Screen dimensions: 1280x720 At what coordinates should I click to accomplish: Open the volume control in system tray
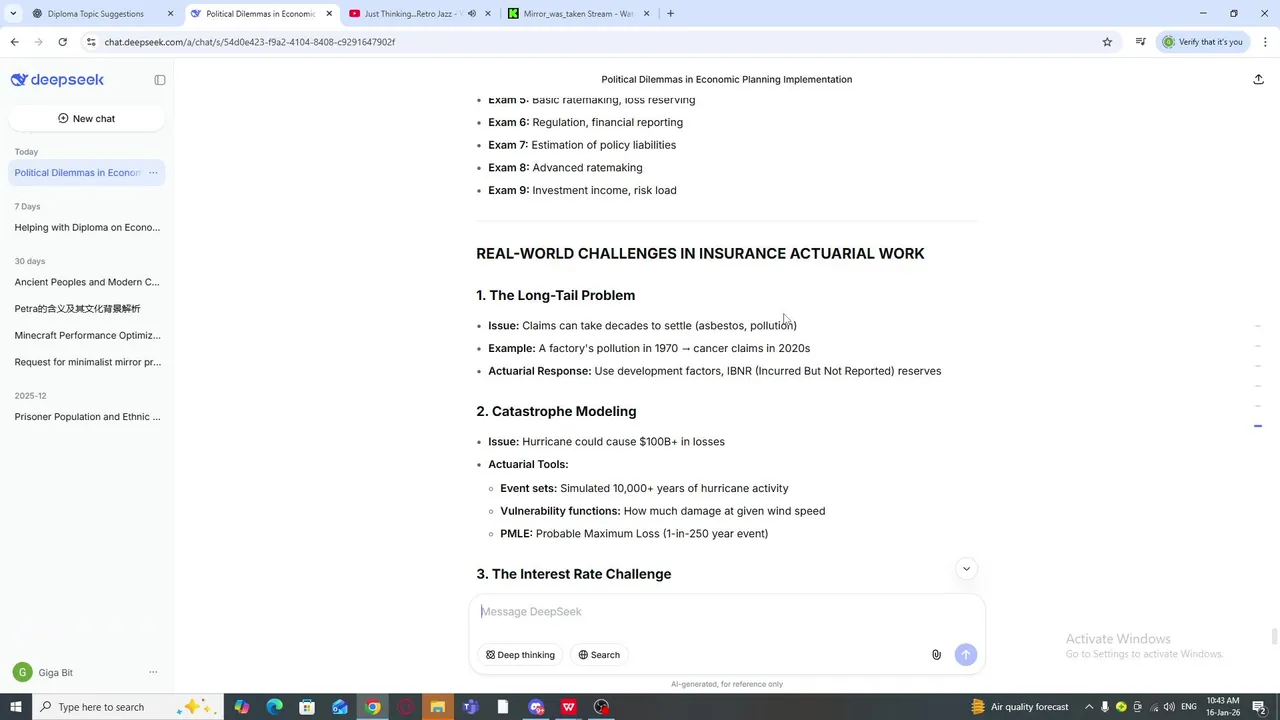(x=1169, y=707)
